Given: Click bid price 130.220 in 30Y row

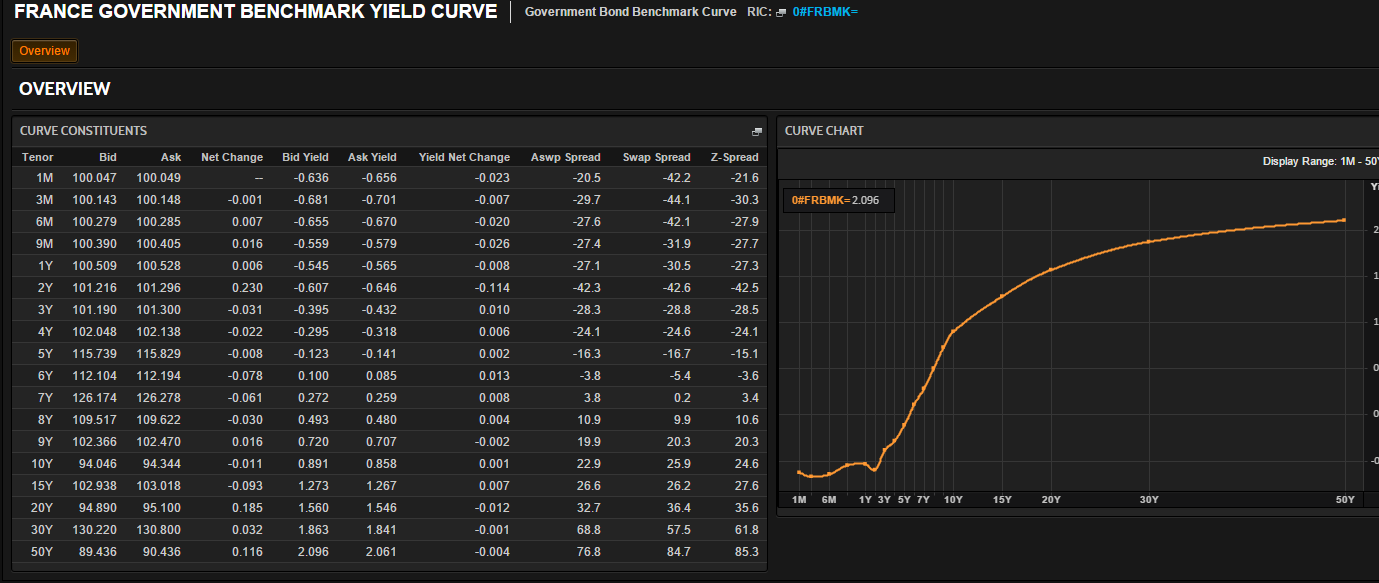Looking at the screenshot, I should (x=95, y=530).
